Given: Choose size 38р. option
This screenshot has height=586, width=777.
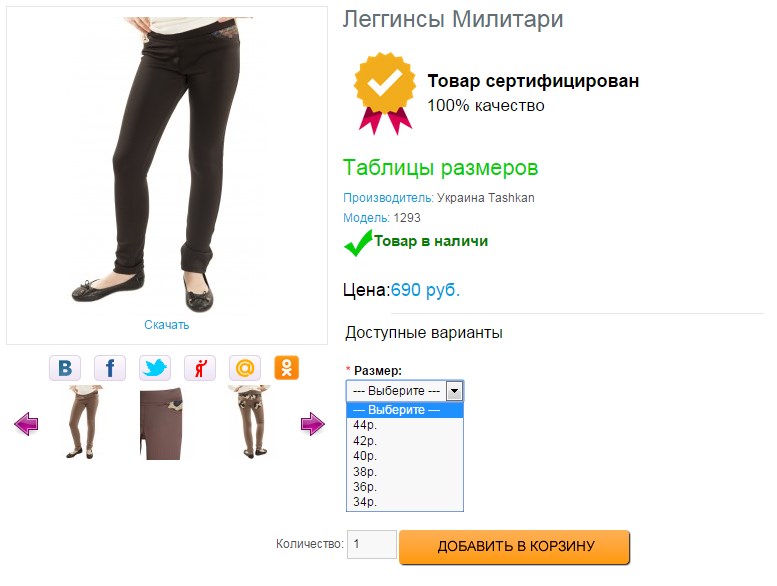Looking at the screenshot, I should click(364, 471).
